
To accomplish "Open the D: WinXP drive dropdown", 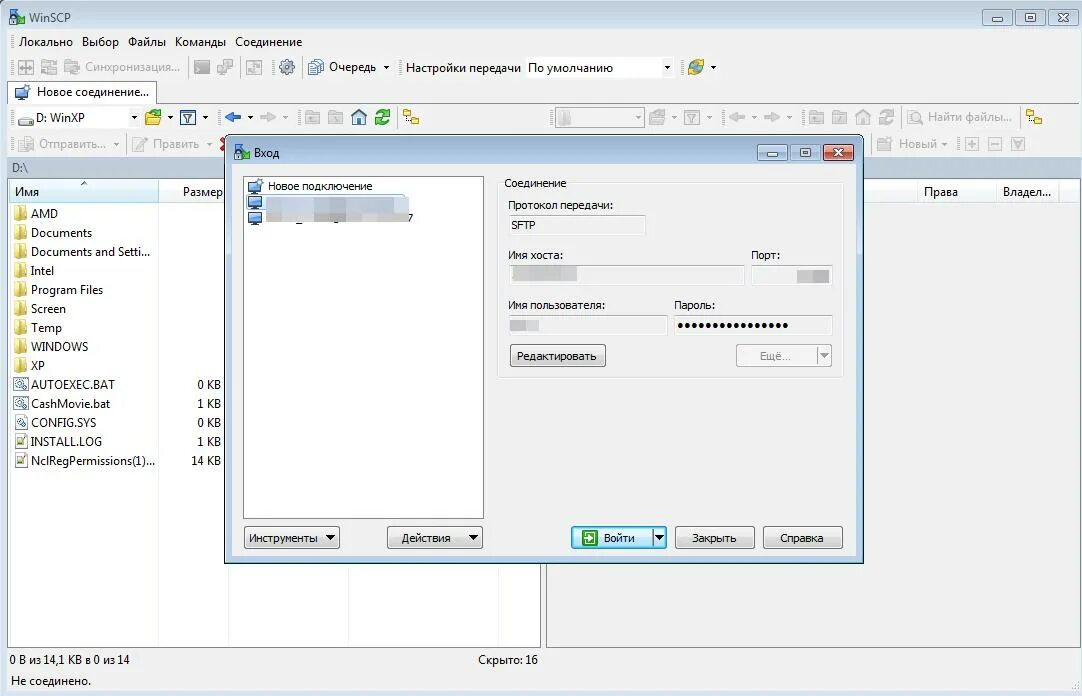I will pos(134,118).
